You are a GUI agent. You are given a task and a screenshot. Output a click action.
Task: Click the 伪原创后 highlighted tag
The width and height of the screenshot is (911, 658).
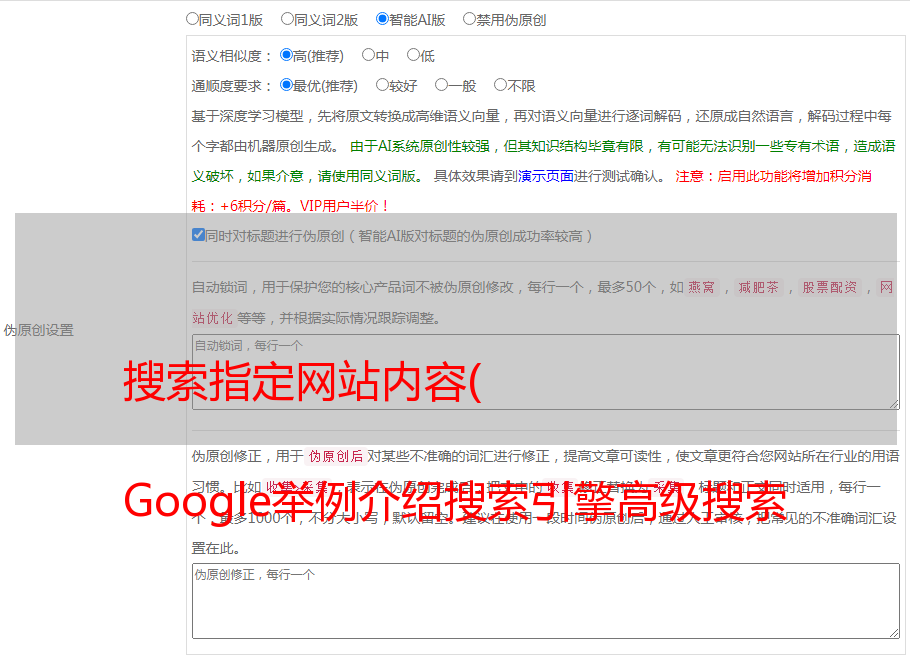[x=336, y=456]
